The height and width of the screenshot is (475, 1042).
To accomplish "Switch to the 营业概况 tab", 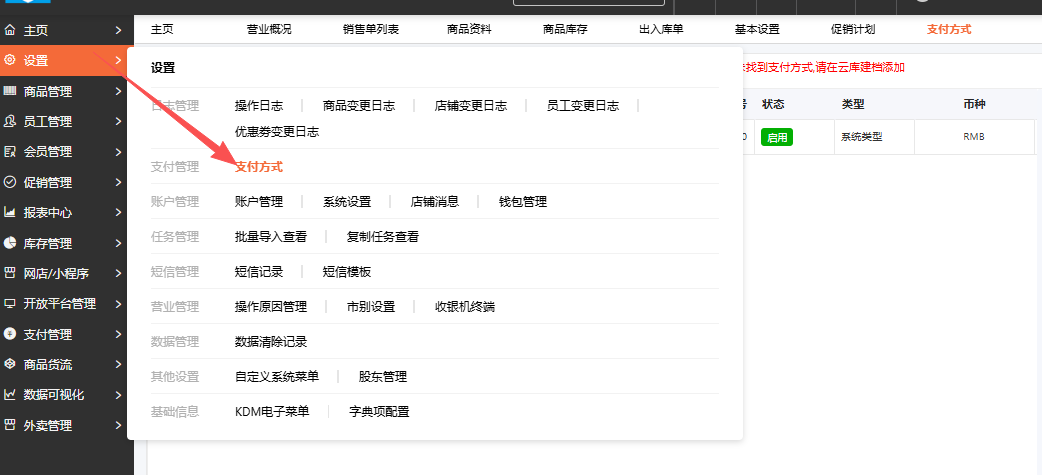I will click(x=269, y=29).
